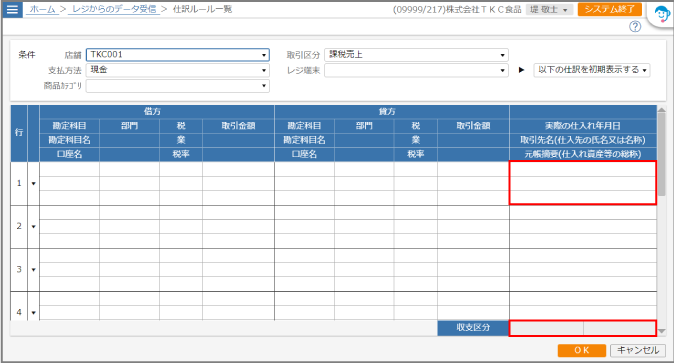Click the 取引先名(仕入先の氏名又は名称) header
Screen dimensions: 674x363
(583, 140)
